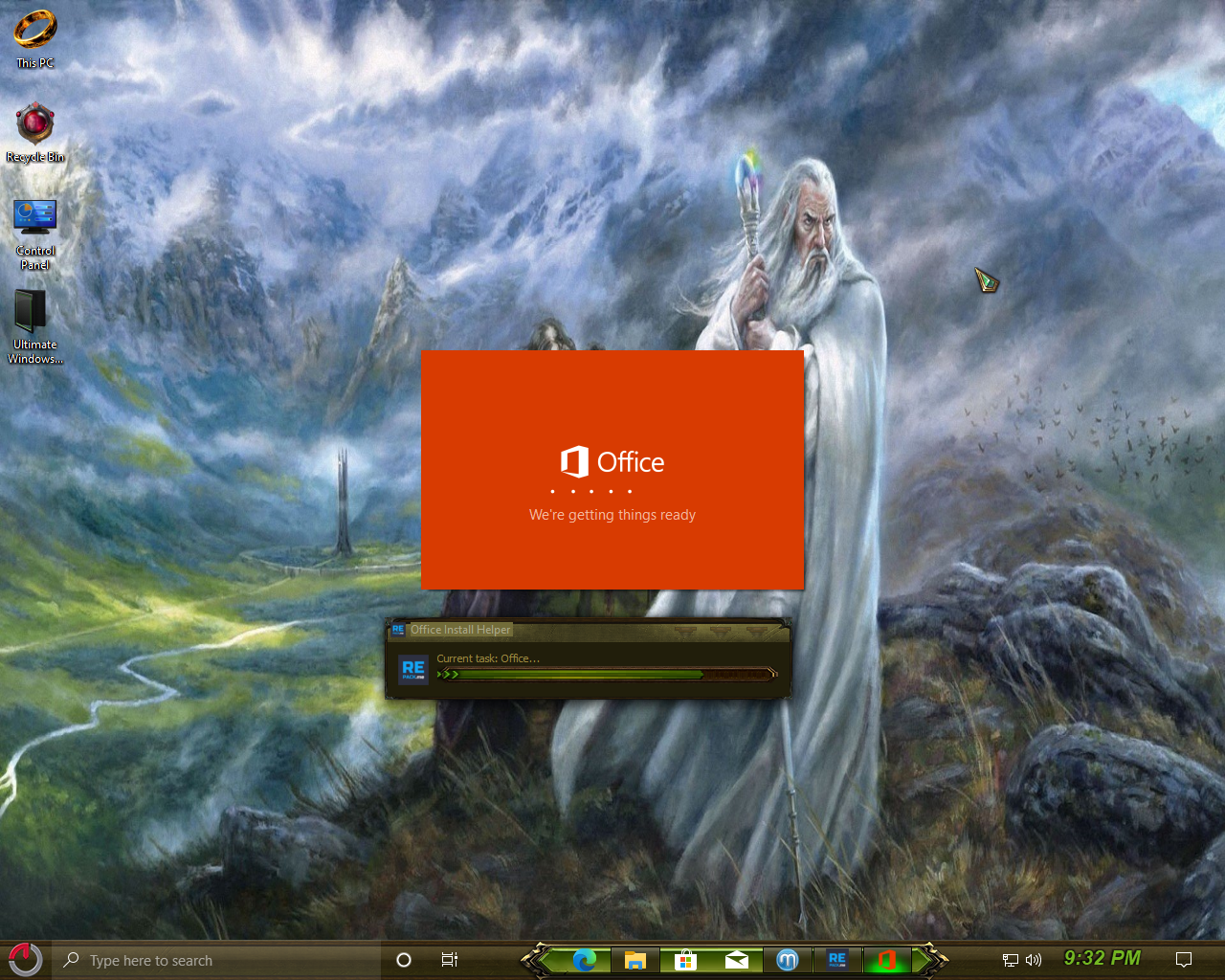The width and height of the screenshot is (1225, 980).
Task: Click the green install progress bar
Action: pos(607,675)
